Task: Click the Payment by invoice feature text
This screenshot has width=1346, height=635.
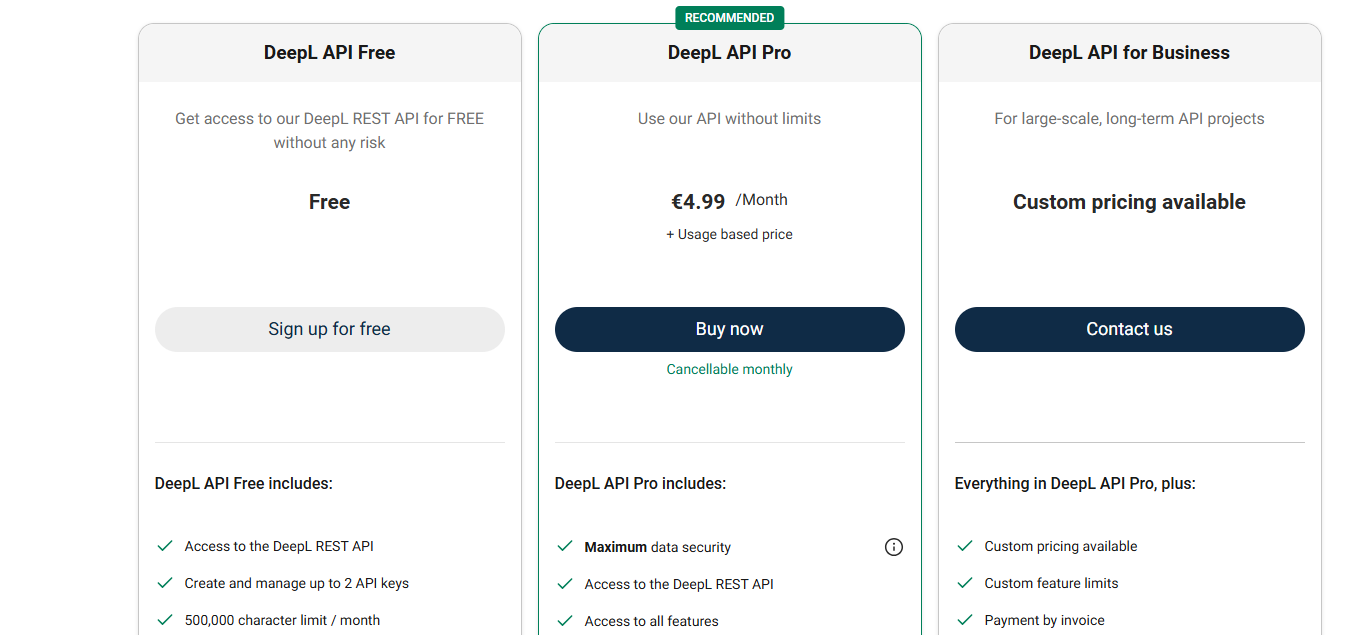Action: [x=1044, y=620]
